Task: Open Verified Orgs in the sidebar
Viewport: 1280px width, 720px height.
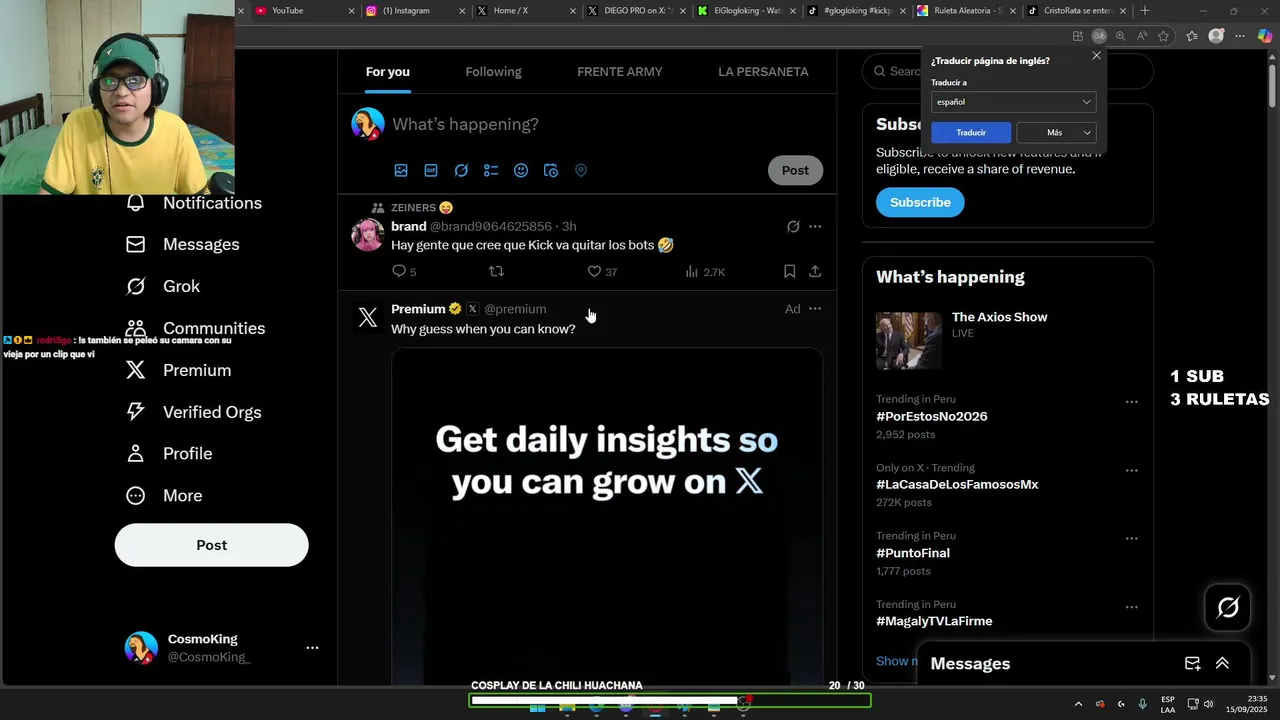Action: [x=193, y=412]
